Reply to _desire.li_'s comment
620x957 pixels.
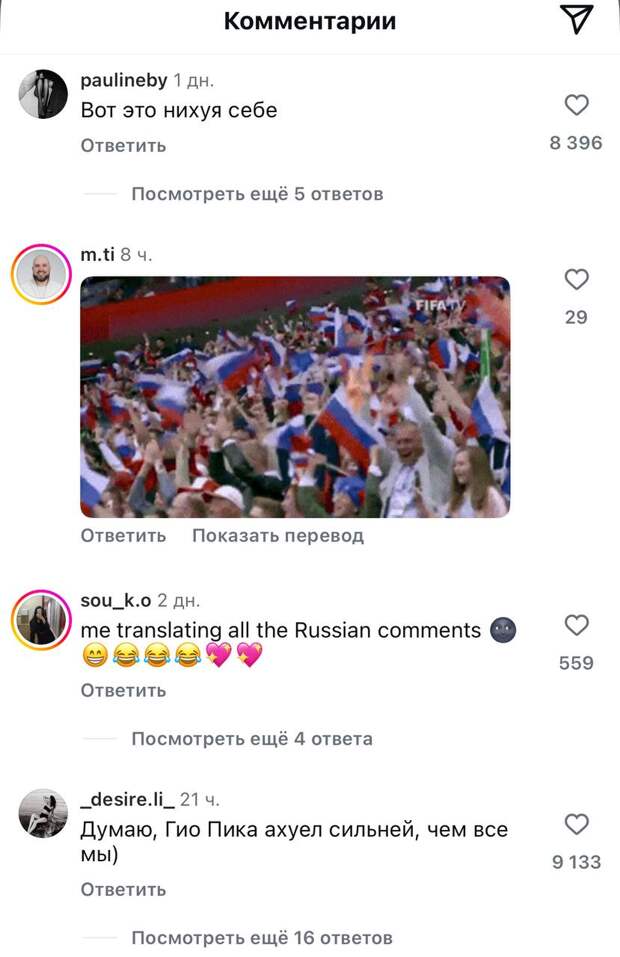coord(123,890)
